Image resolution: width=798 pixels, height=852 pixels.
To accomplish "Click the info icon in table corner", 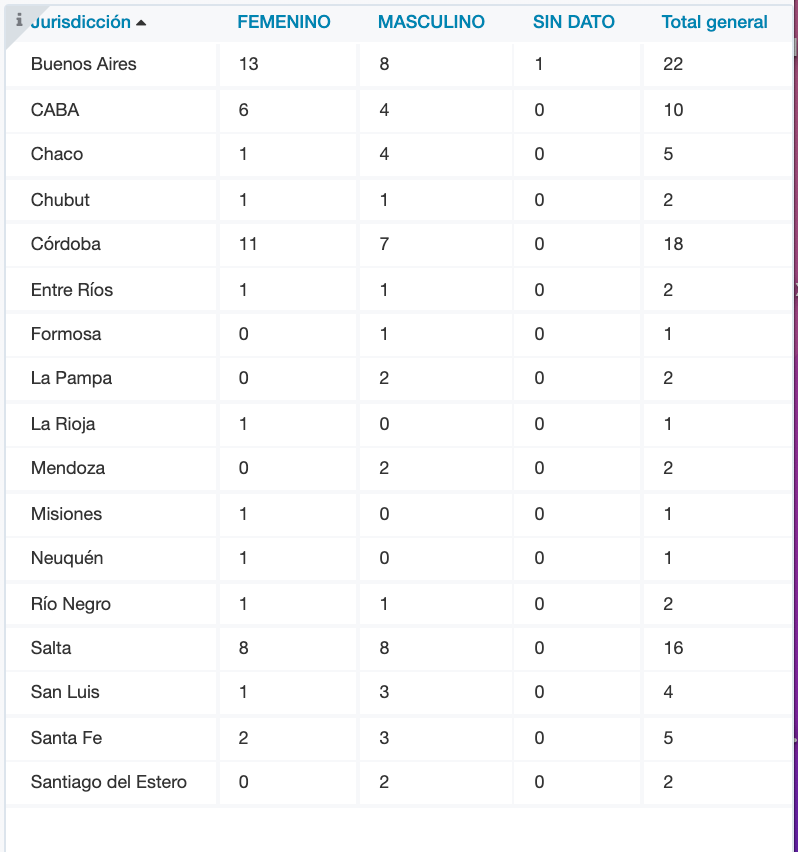I will (19, 20).
